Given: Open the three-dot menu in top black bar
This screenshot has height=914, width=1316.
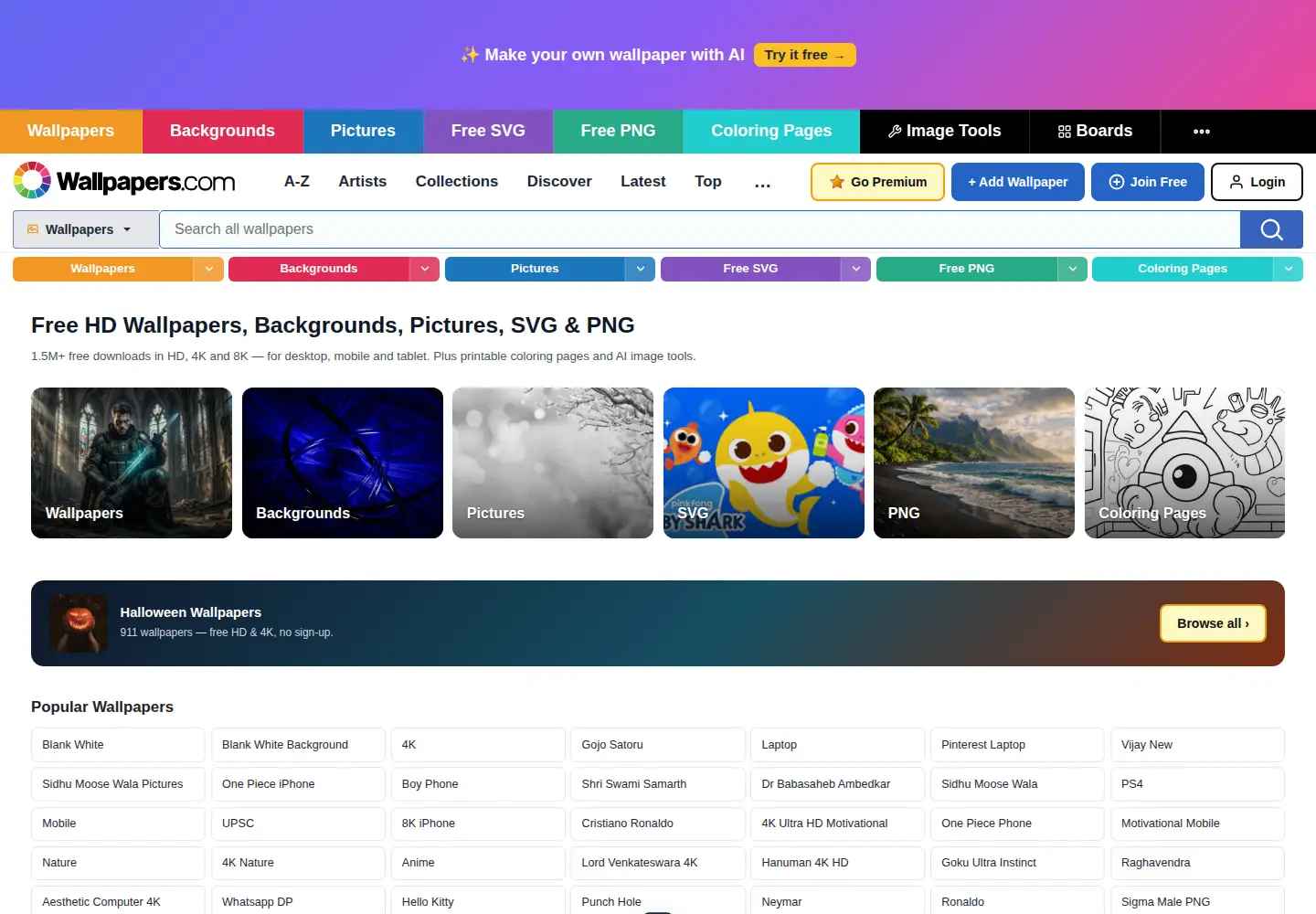Looking at the screenshot, I should [1202, 132].
